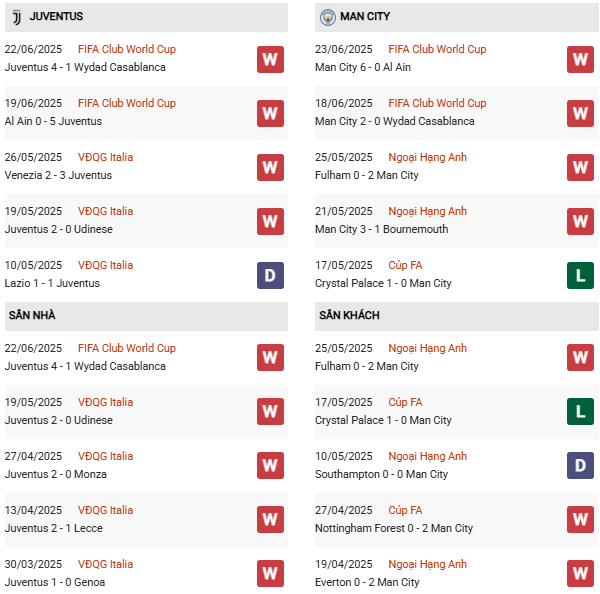This screenshot has width=600, height=594.
Task: Open FIFA Club World Cup link dated 19/06/2025
Action: 127,103
